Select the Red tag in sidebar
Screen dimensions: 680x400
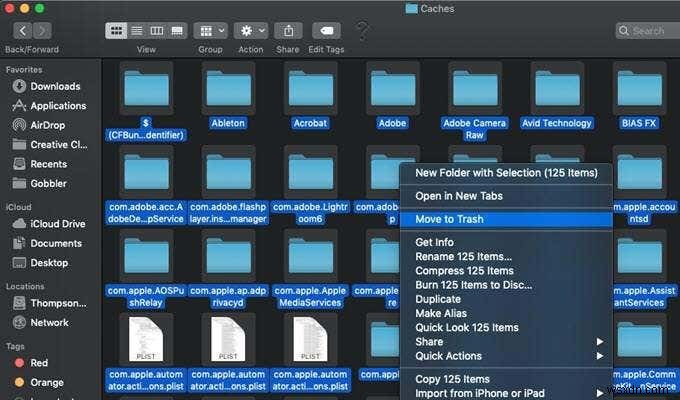(39, 363)
